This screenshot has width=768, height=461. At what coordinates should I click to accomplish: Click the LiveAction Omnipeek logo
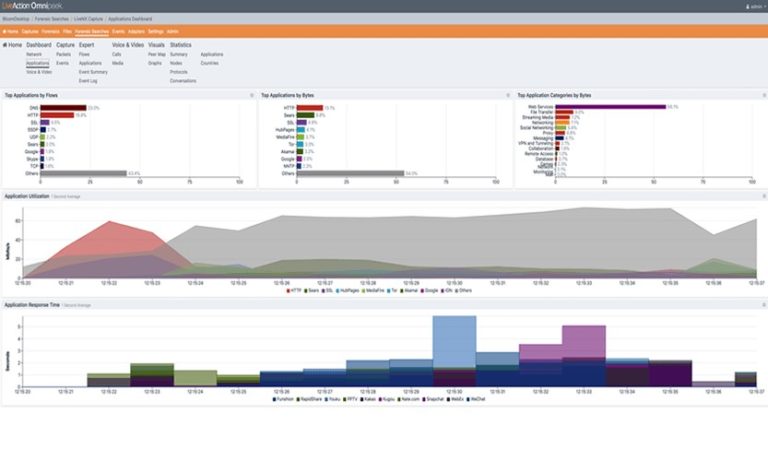(41, 6)
